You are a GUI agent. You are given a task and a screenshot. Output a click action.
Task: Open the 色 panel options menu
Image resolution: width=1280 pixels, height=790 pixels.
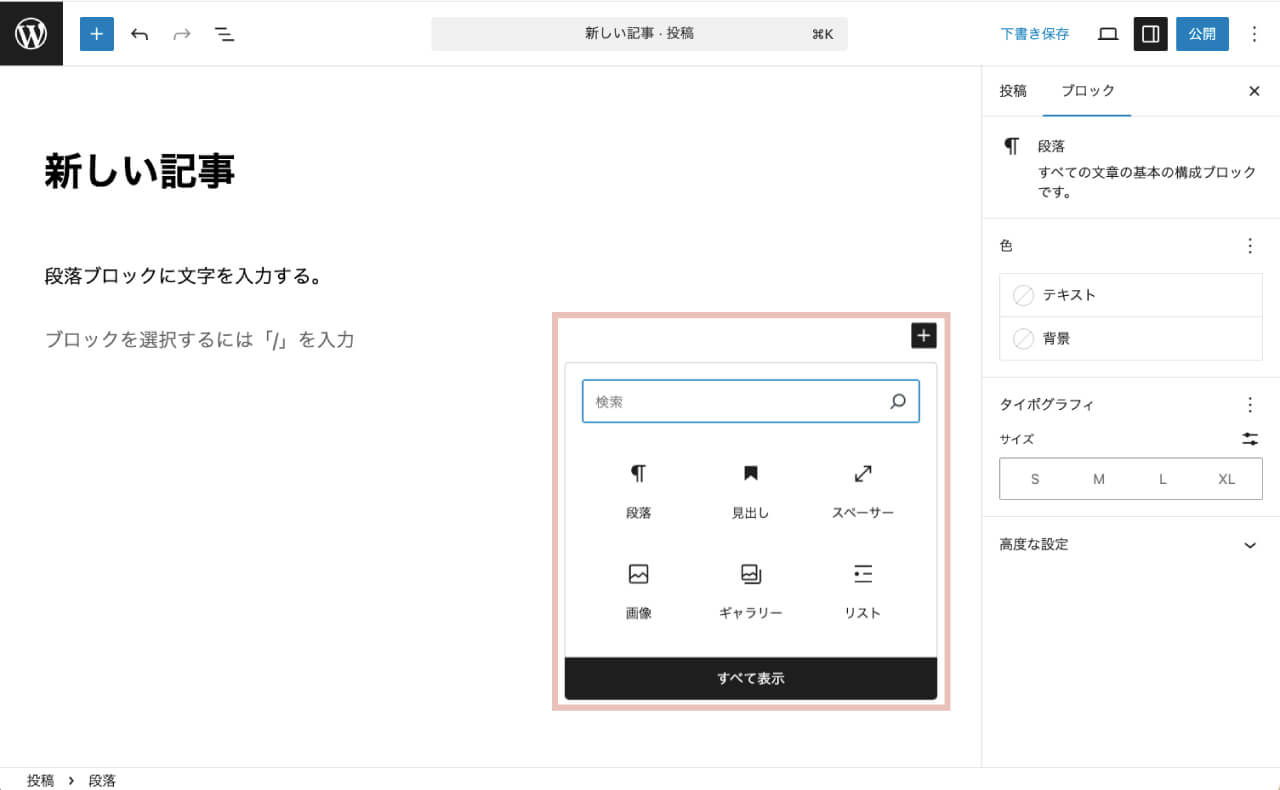coord(1249,245)
